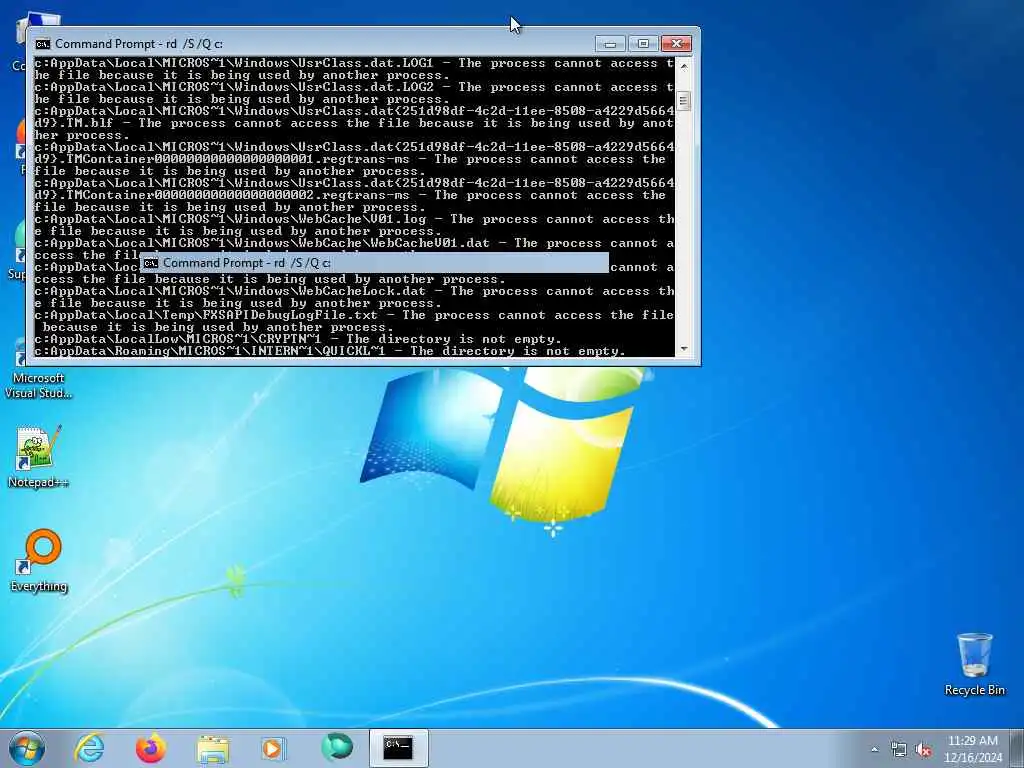The width and height of the screenshot is (1024, 768).
Task: Select the Notepad++ desktop shortcut
Action: point(38,457)
